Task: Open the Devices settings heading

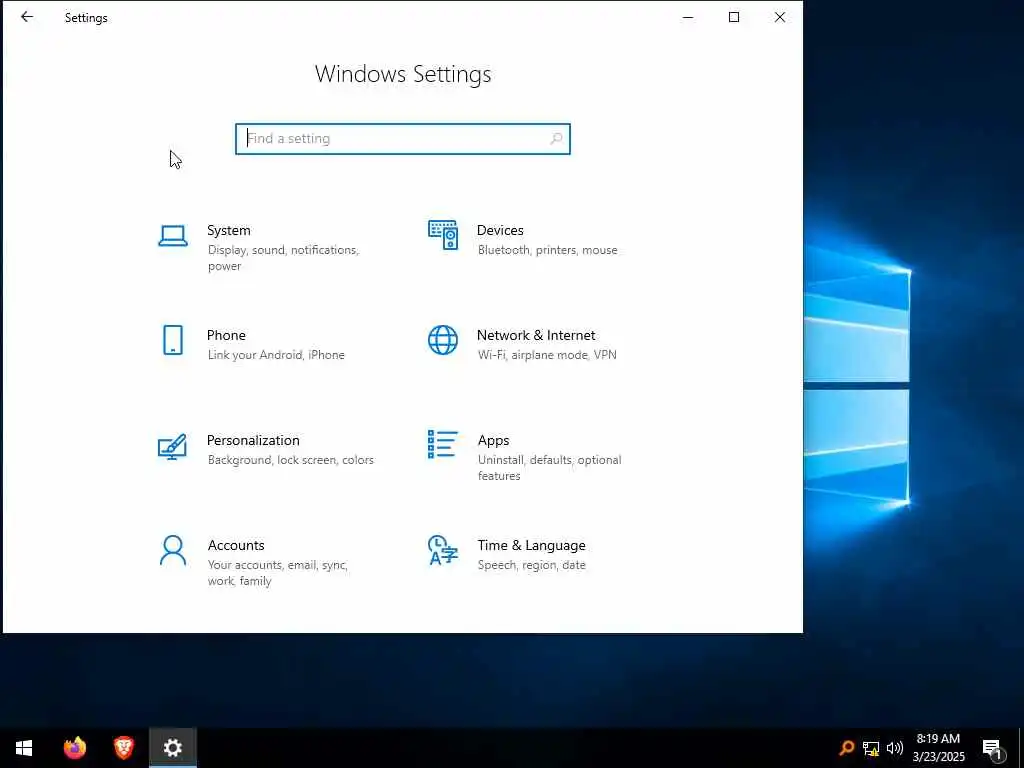Action: tap(500, 231)
